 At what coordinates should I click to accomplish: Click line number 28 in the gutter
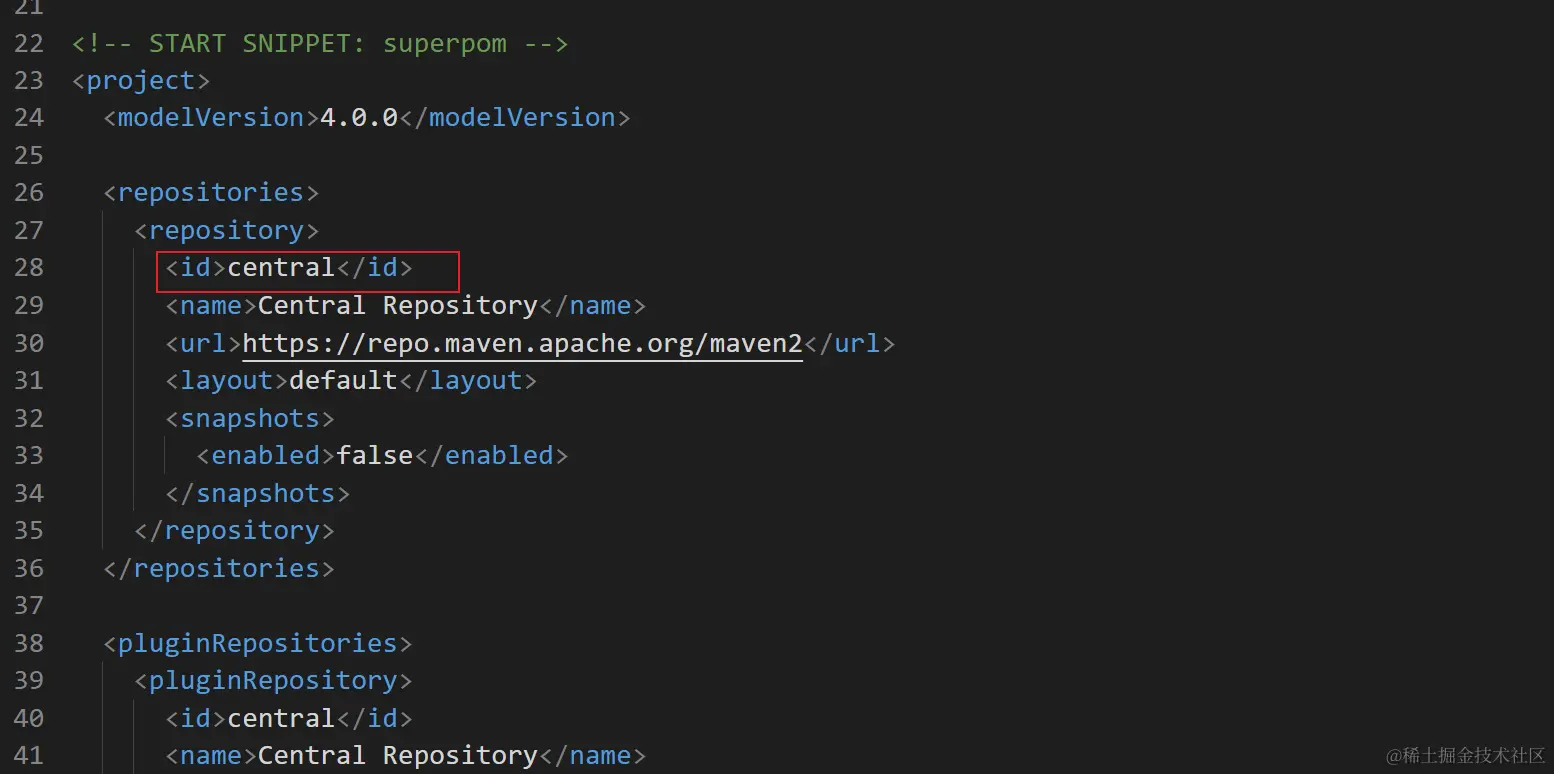tap(29, 267)
